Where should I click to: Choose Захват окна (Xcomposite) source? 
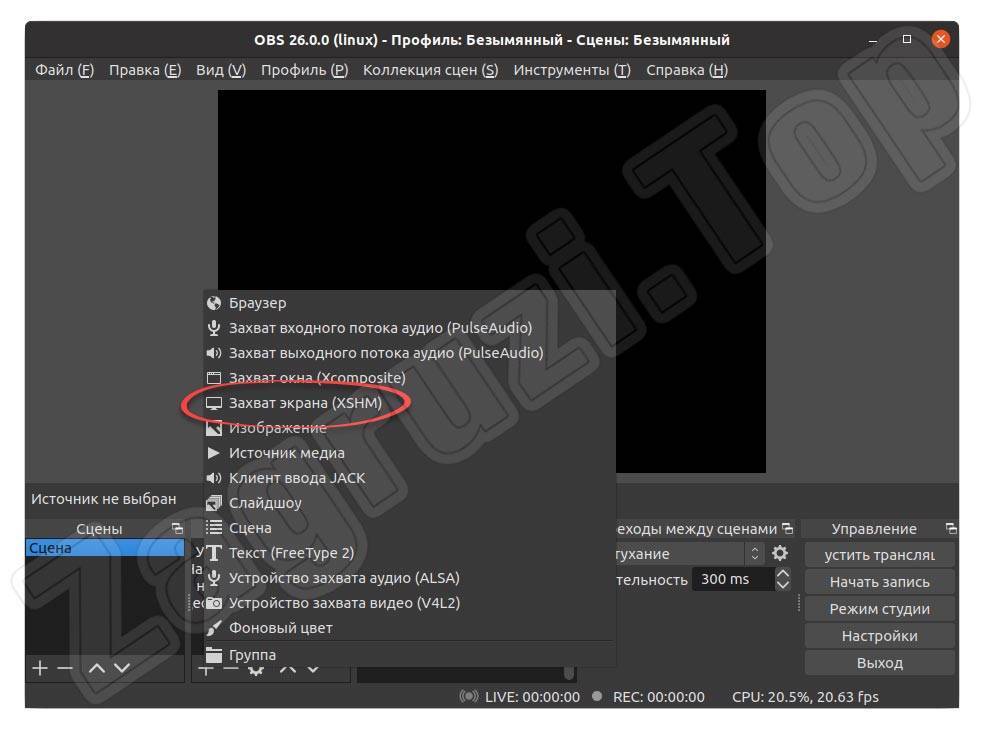pyautogui.click(x=409, y=378)
